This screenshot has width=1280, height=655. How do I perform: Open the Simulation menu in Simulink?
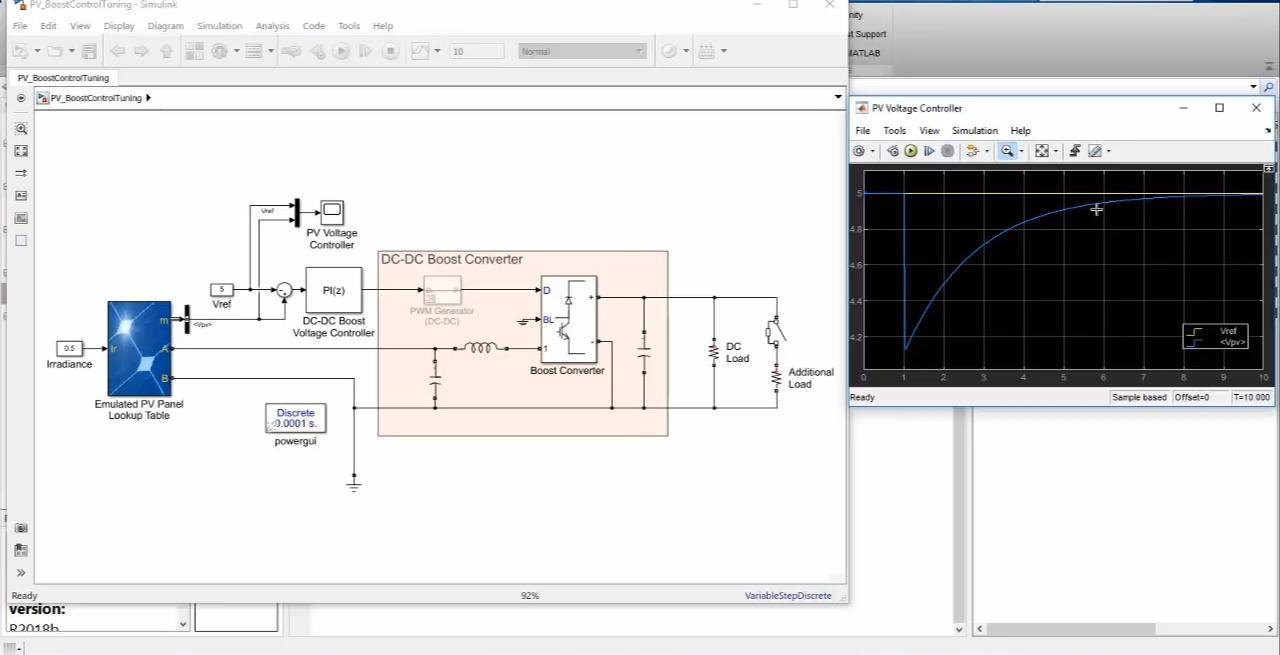click(219, 25)
